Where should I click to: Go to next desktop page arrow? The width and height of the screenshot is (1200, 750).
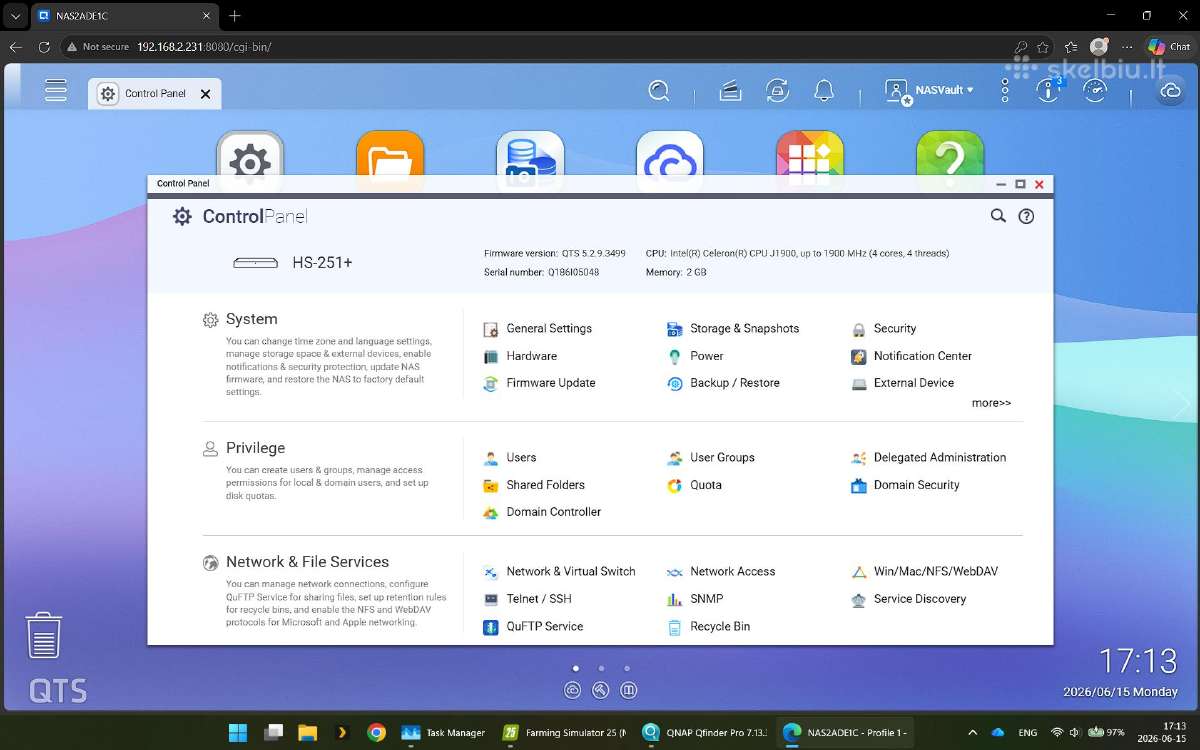click(x=1184, y=405)
